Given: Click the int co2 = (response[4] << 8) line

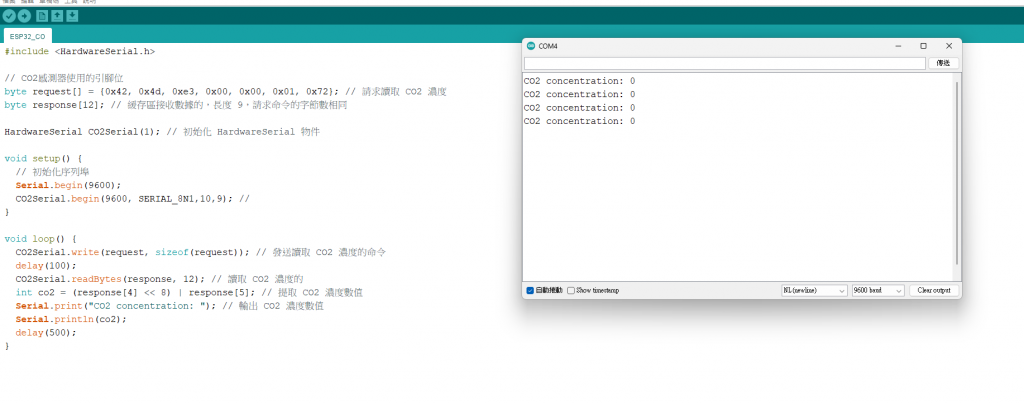Looking at the screenshot, I should 189,293.
